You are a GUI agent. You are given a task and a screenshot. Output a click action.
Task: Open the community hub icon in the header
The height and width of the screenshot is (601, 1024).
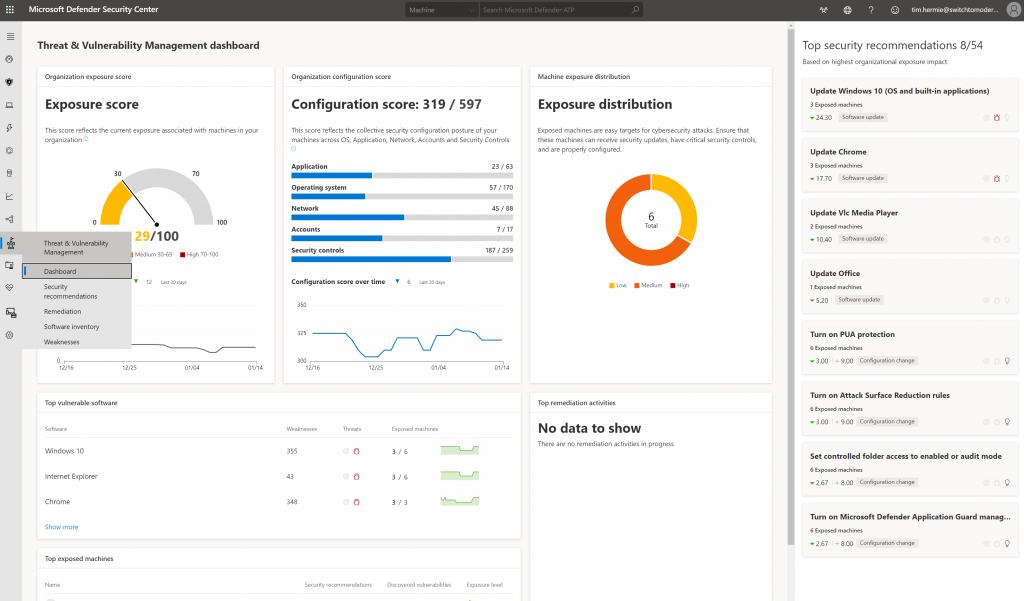pyautogui.click(x=824, y=10)
